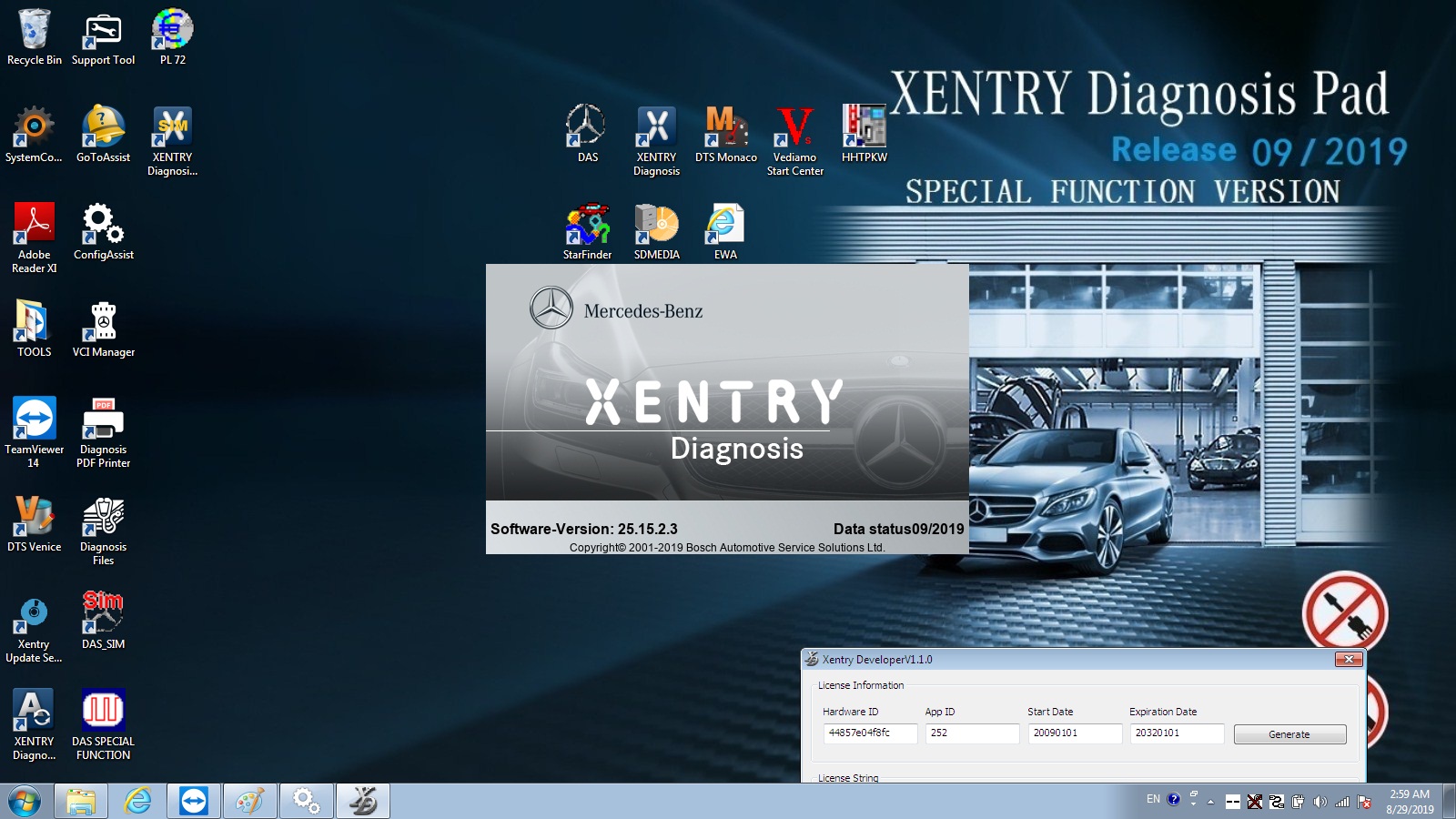Screen dimensions: 1456x819
Task: Select the ConfigAssist gears taskbar button
Action: click(306, 802)
